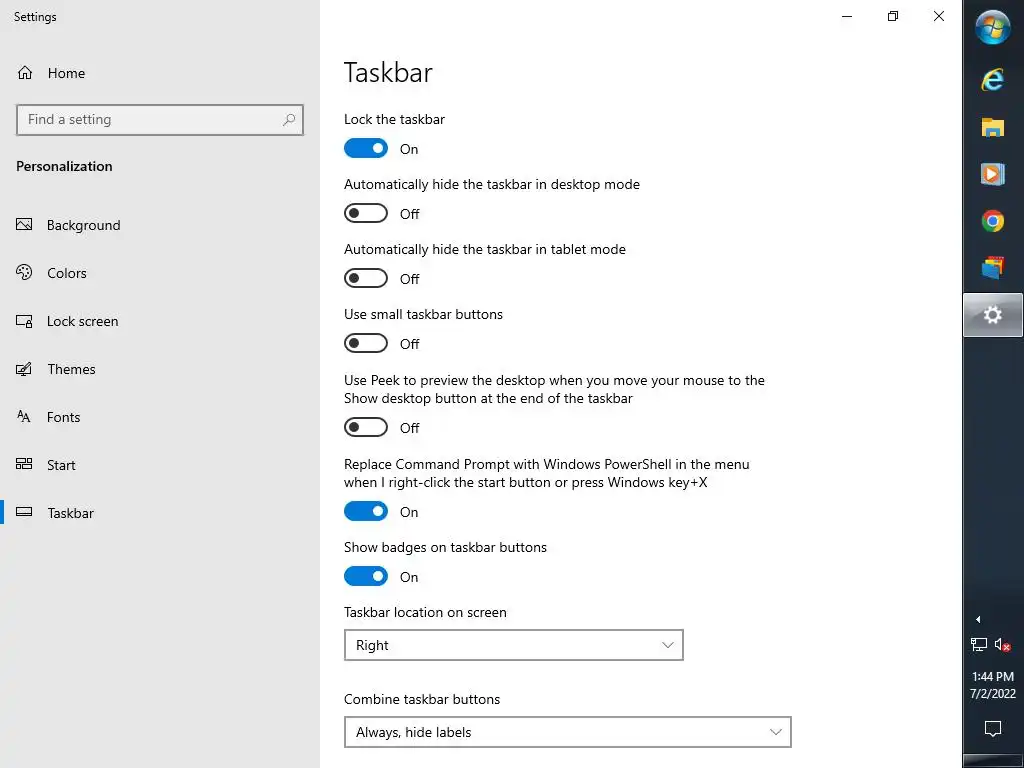Click the Find a setting search box
The width and height of the screenshot is (1024, 768).
click(x=150, y=120)
